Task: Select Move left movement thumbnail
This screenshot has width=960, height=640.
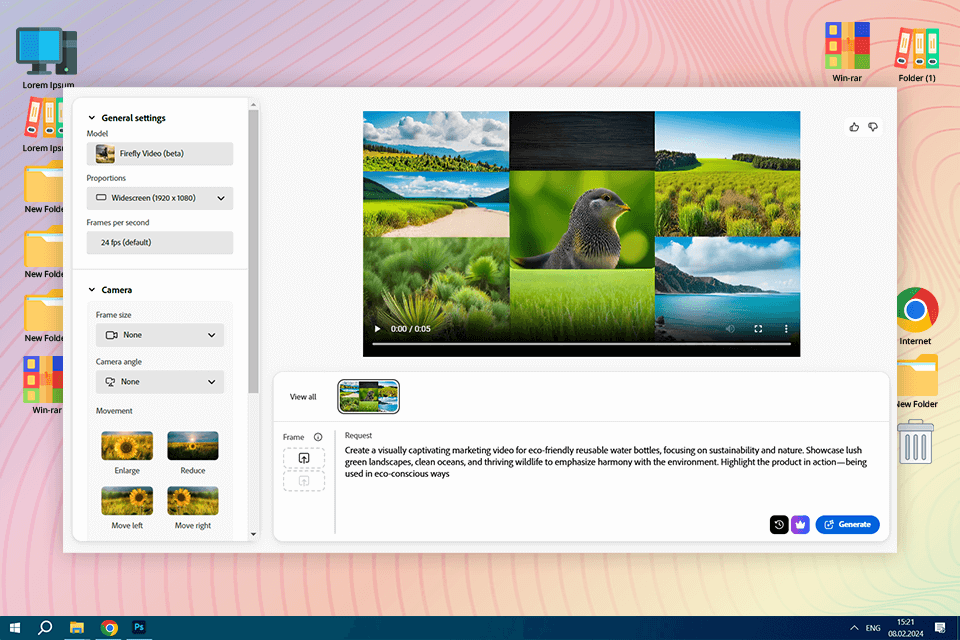Action: 127,500
